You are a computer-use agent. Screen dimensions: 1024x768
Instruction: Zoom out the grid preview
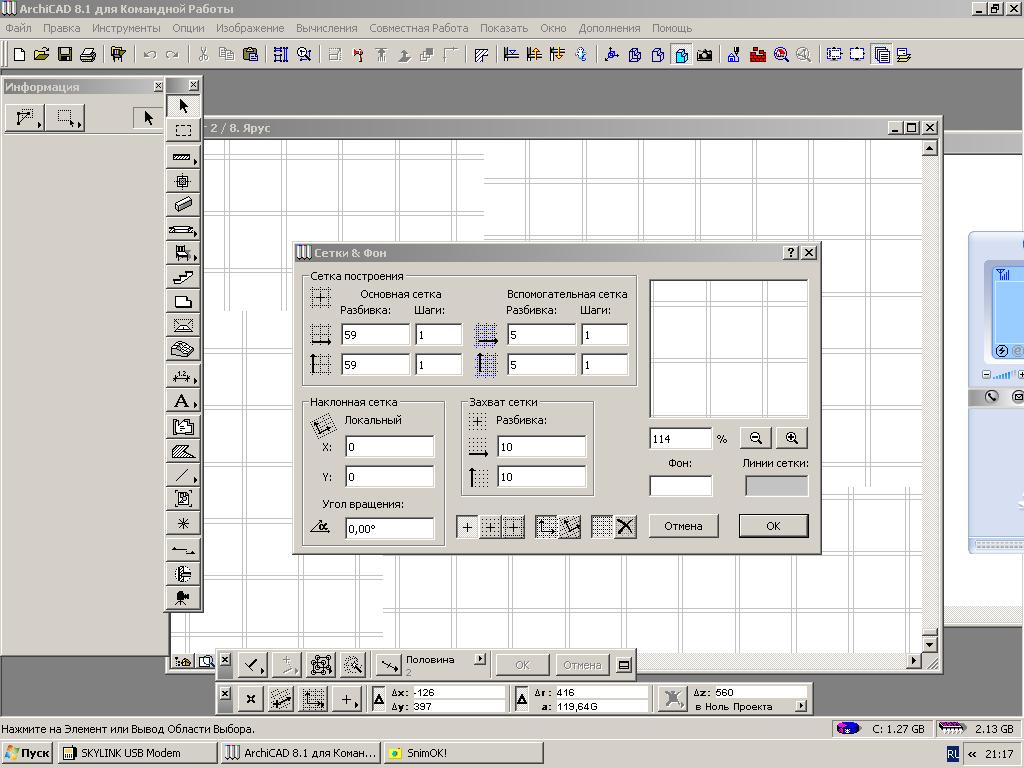pos(756,438)
